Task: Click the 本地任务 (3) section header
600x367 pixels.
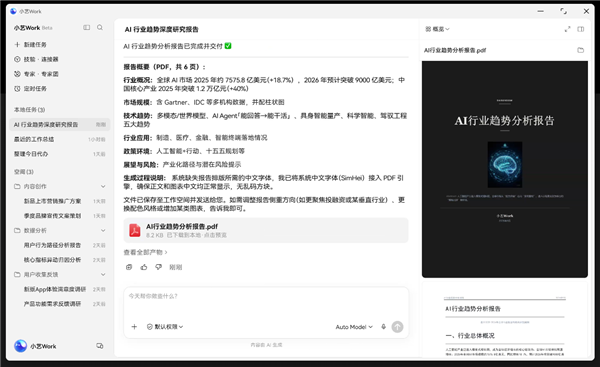Action: coord(29,110)
